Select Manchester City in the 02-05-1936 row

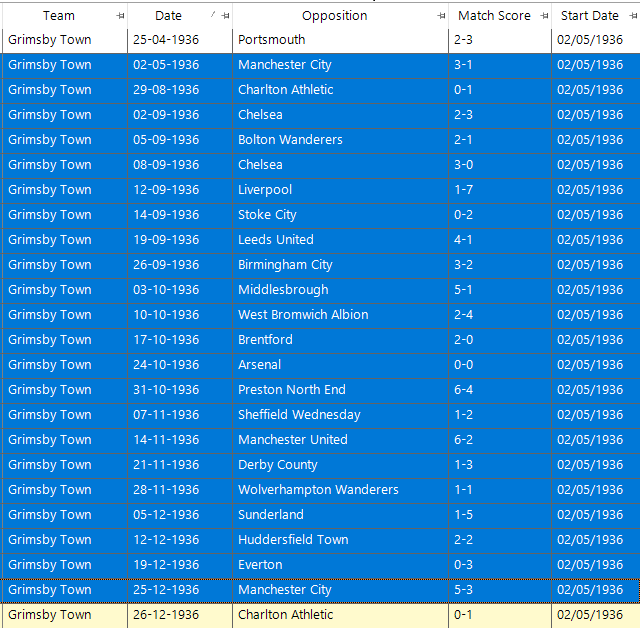(x=340, y=65)
